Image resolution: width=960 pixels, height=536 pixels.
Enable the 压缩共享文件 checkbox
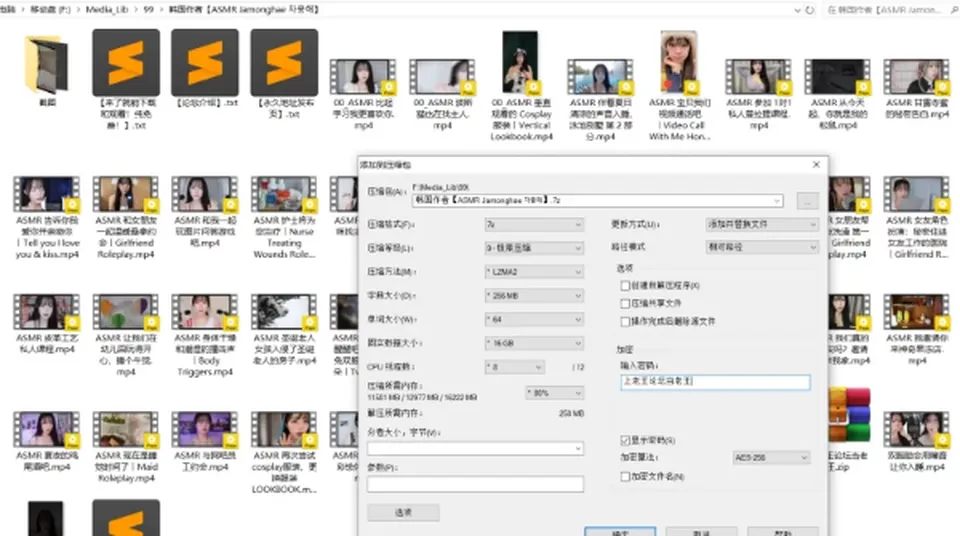click(x=625, y=303)
